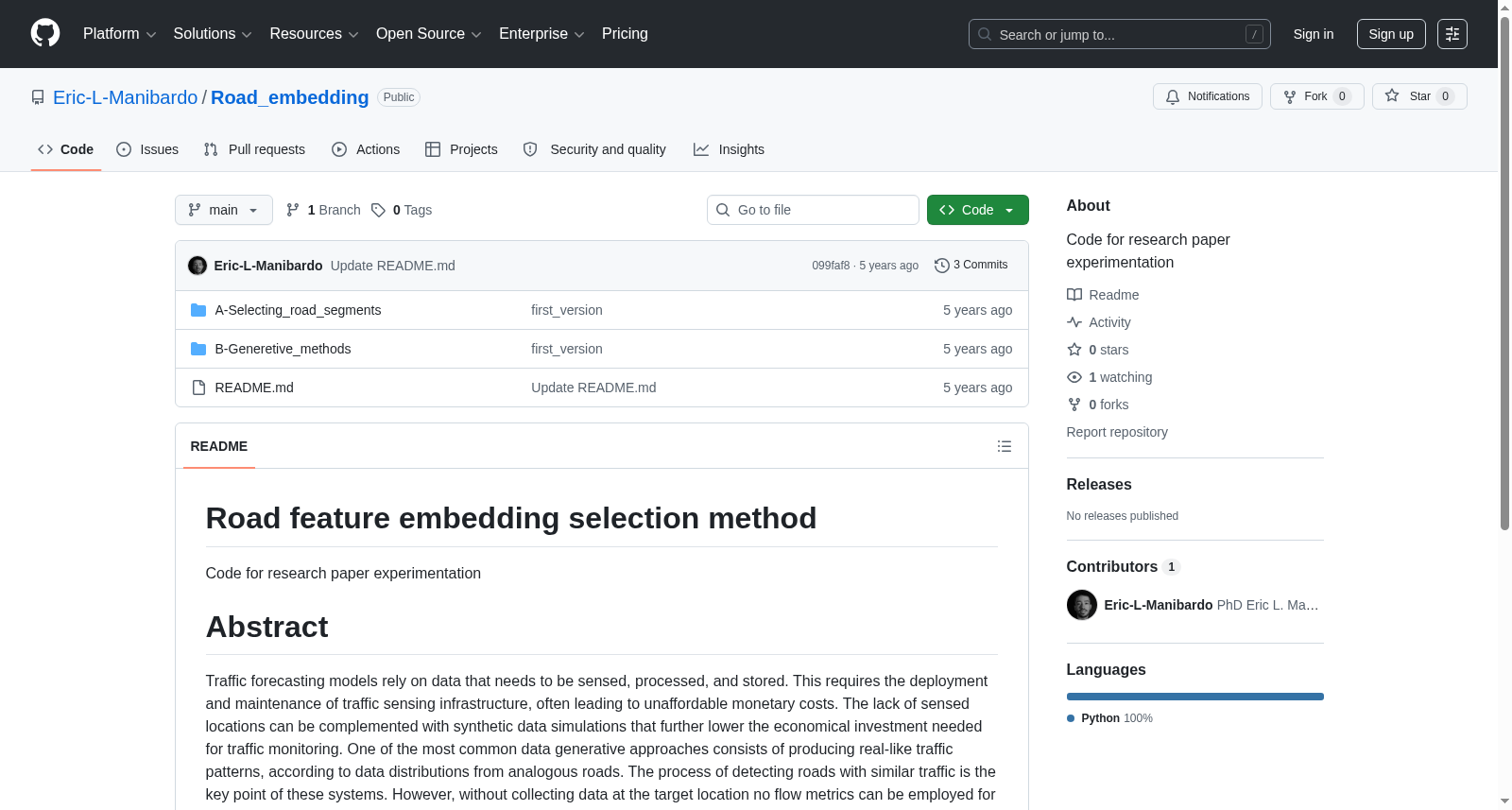This screenshot has height=810, width=1512.
Task: Click the Readme book icon in About
Action: 1074,295
